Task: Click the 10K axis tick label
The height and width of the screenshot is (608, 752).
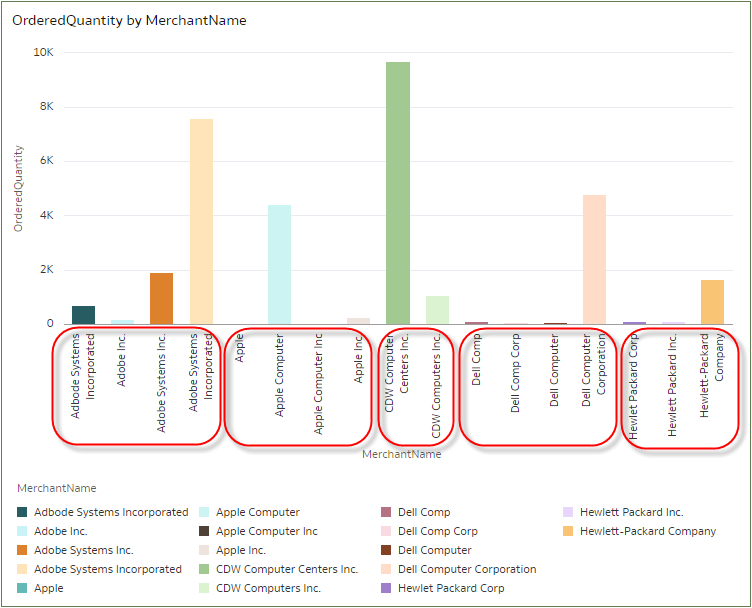Action: (43, 52)
